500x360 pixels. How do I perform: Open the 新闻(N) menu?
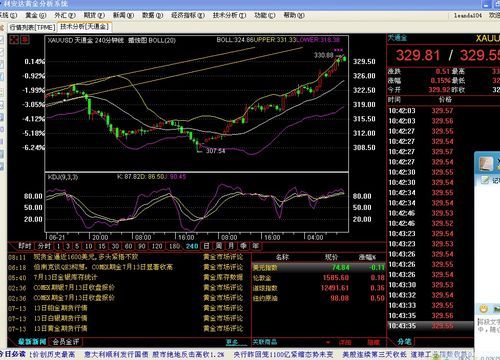(123, 15)
